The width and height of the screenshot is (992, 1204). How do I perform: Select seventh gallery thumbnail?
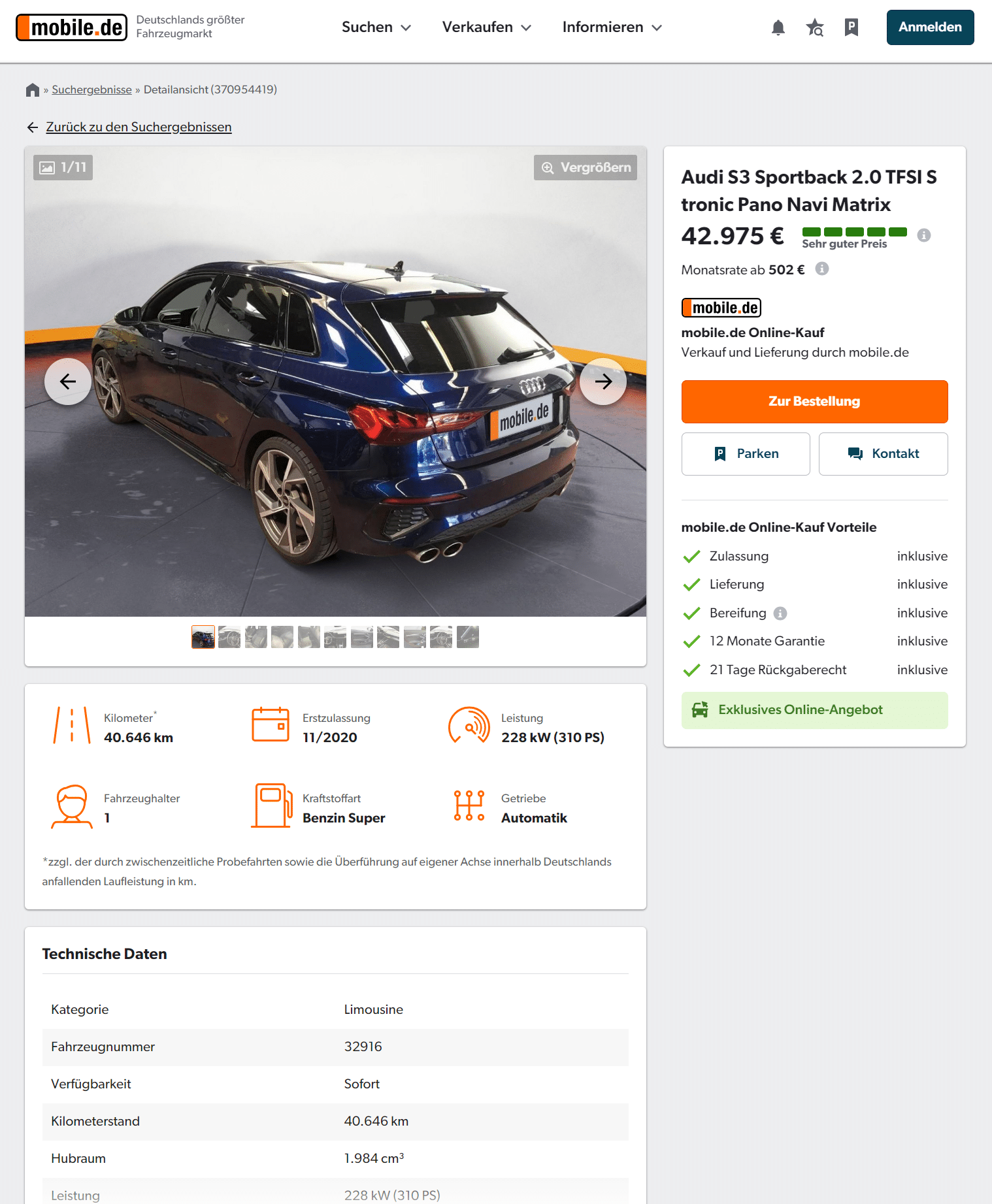pos(362,637)
